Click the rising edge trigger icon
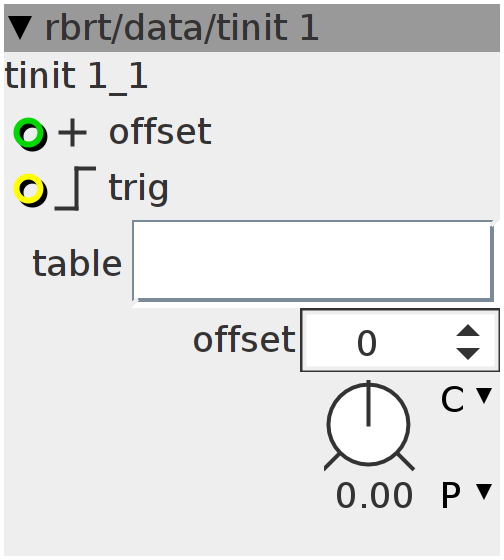The width and height of the screenshot is (504, 560). 75,188
